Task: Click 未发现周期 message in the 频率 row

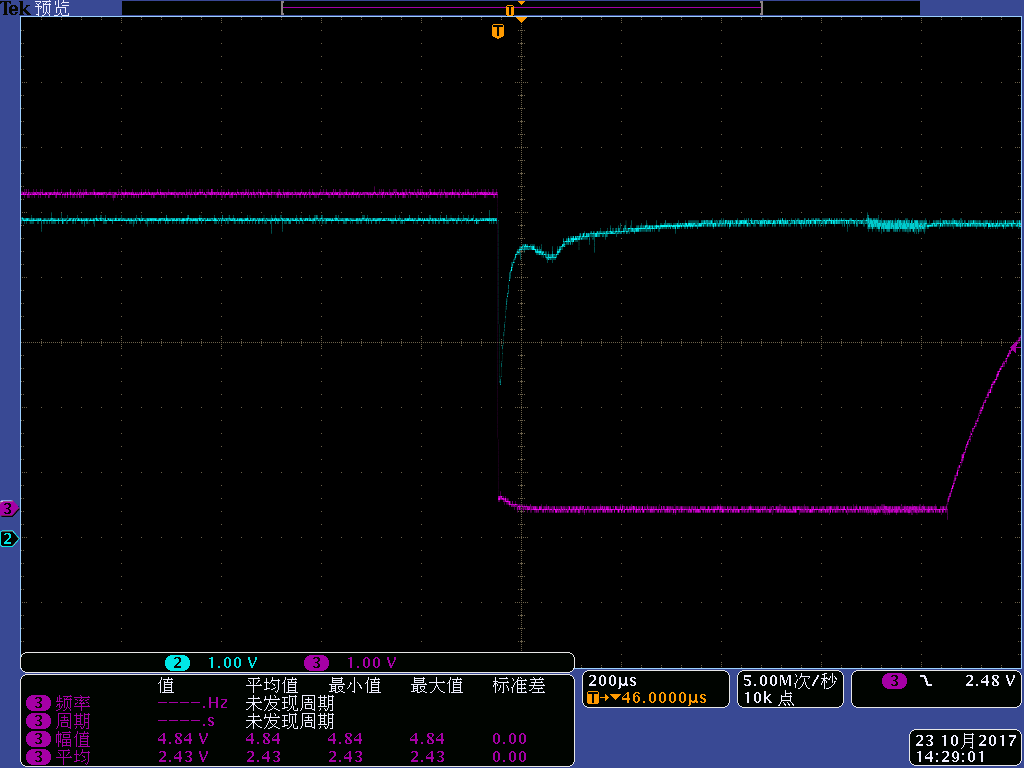Action: 289,703
